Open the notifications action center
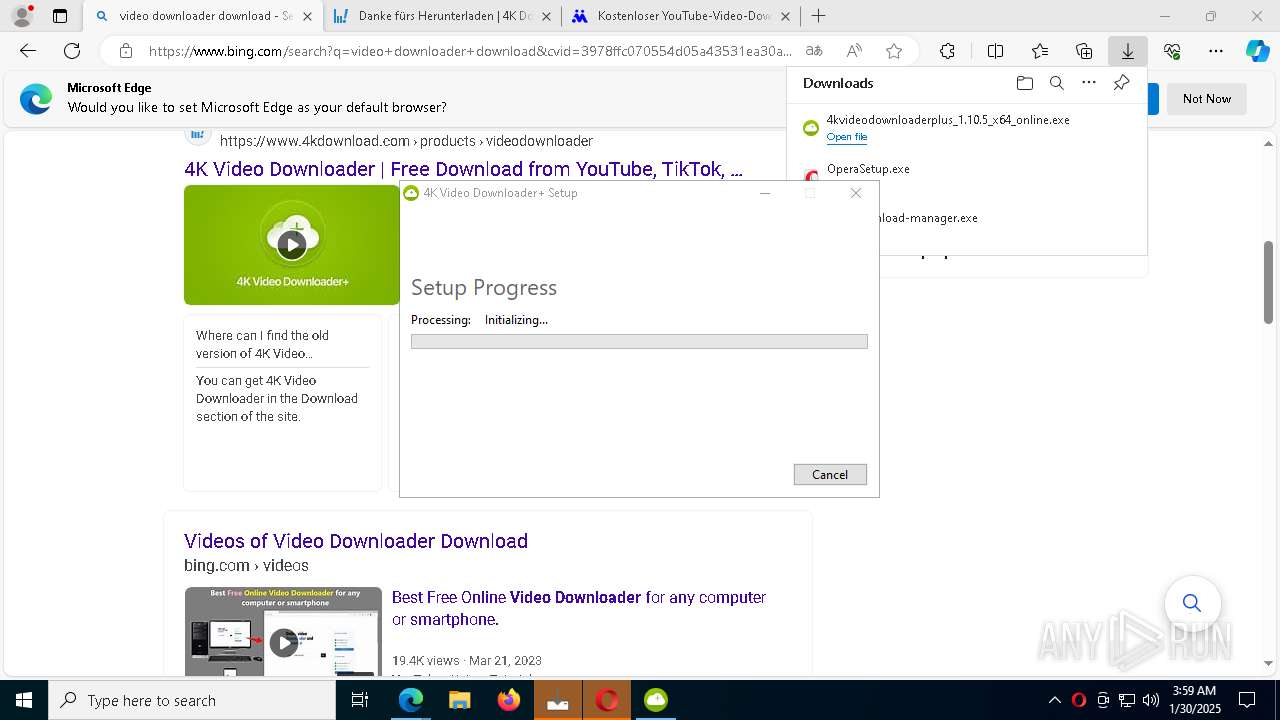Screen dimensions: 1280x720 (x=1247, y=700)
